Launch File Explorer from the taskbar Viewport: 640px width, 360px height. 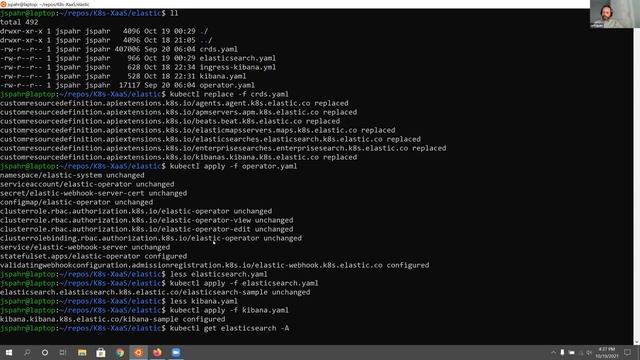click(82, 353)
